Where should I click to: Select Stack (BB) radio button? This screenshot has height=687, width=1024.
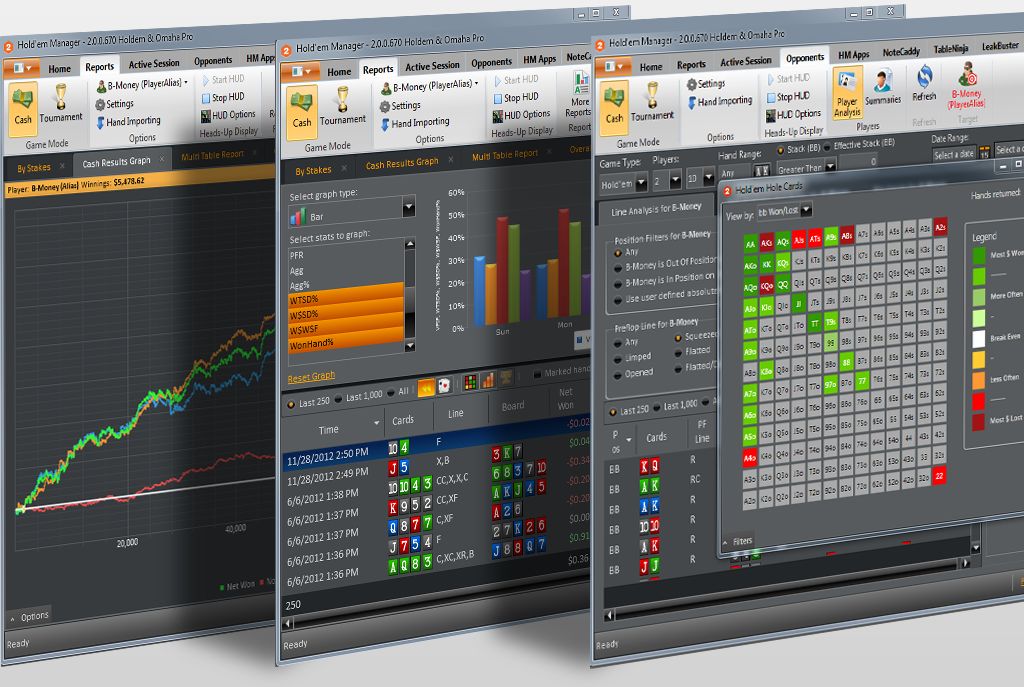(x=780, y=150)
